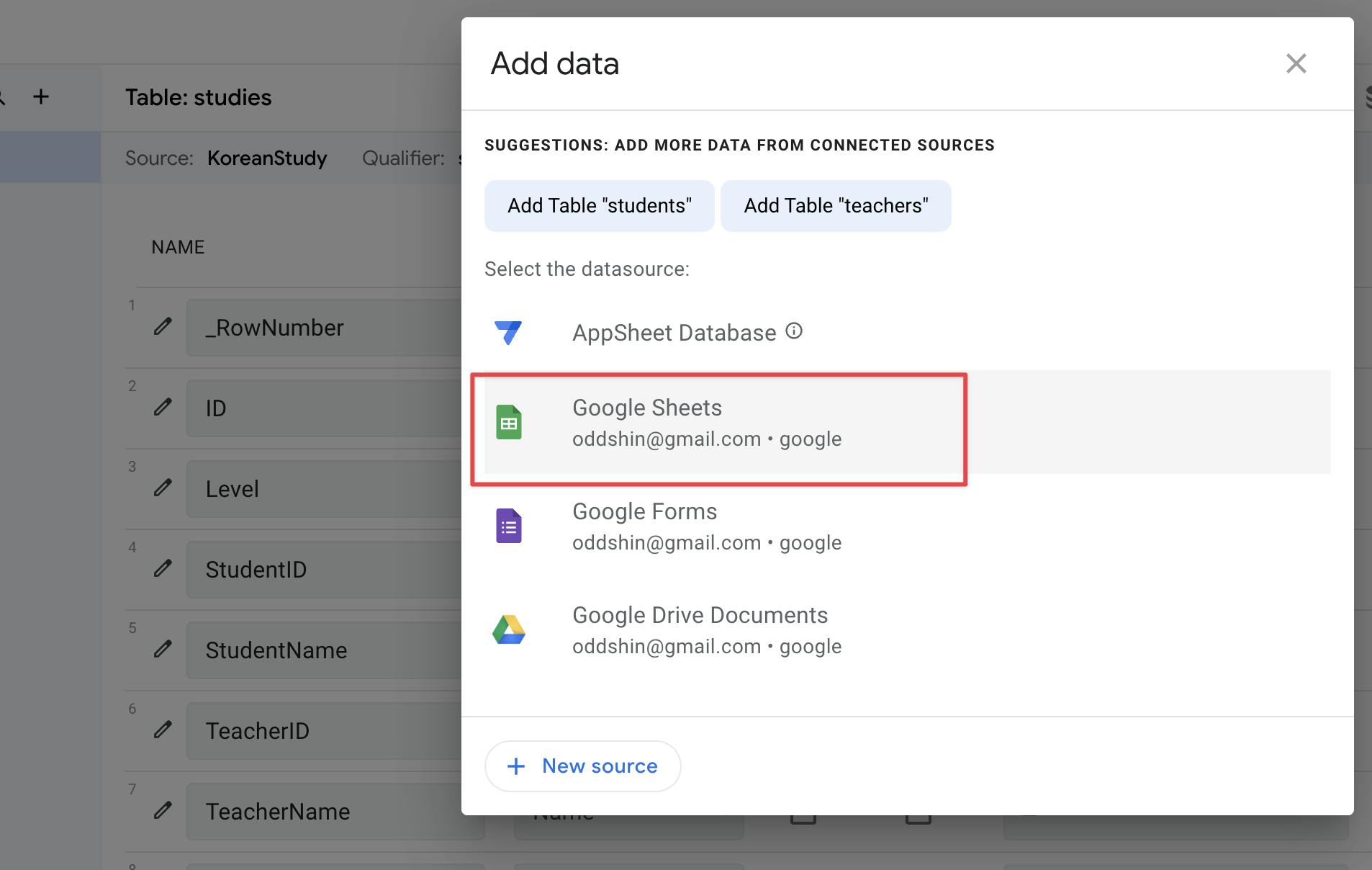Choose AppSheet Database as datasource
The width and height of the screenshot is (1372, 870).
tap(674, 333)
